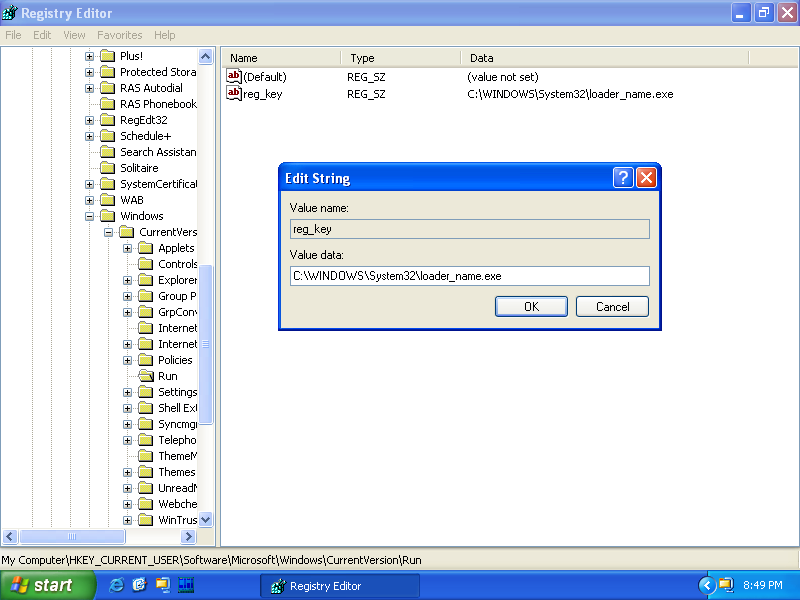
Task: Click the Themes folder icon
Action: 146,472
